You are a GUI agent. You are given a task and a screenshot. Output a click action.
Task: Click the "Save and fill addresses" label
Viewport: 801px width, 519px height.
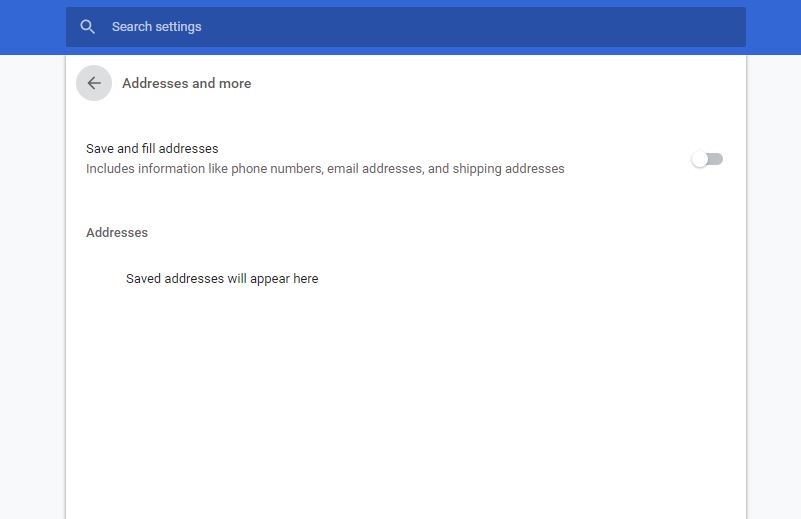pyautogui.click(x=152, y=149)
